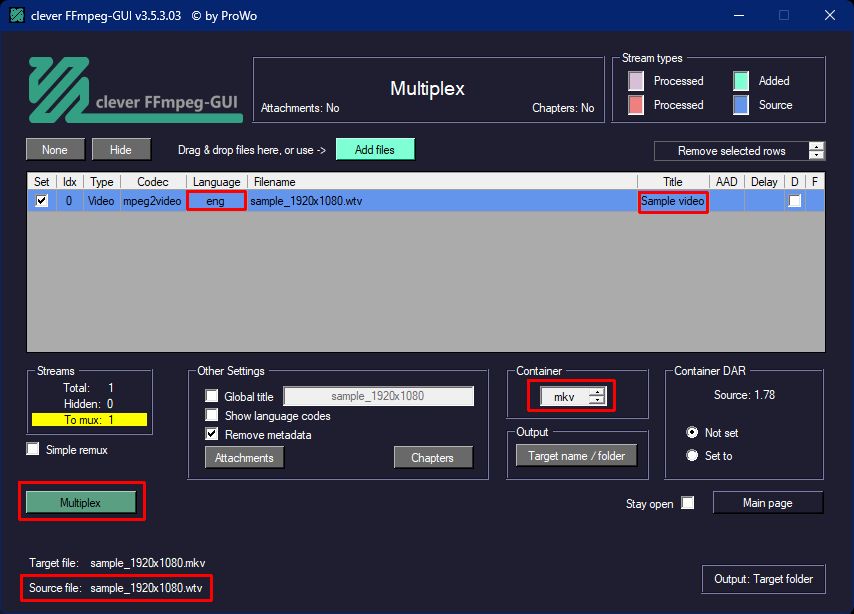Click the mpeg2video codec cell
The width and height of the screenshot is (854, 614).
pos(152,201)
